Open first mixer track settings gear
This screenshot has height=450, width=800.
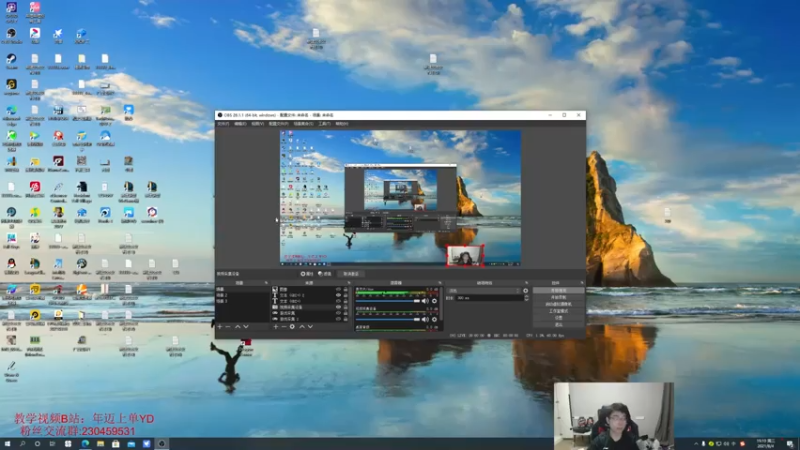tap(434, 301)
